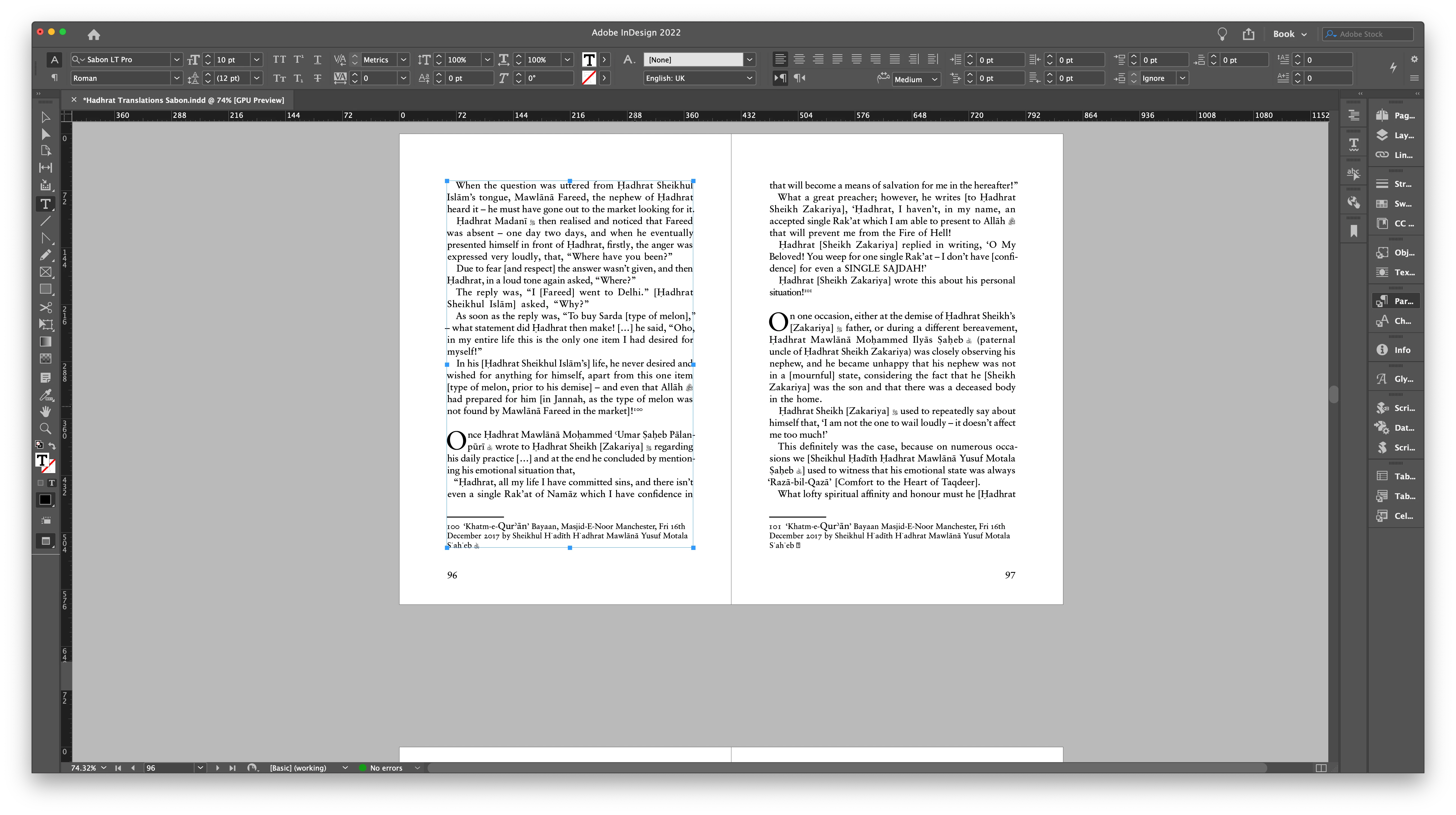Activate the Rectangle Frame tool
Viewport: 1456px width, 815px height.
click(46, 272)
